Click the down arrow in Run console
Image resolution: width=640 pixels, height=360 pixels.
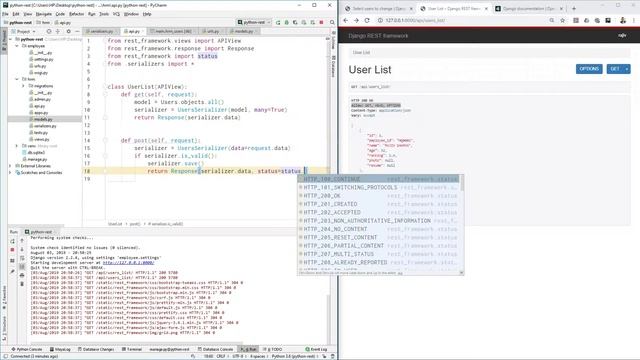[22, 249]
